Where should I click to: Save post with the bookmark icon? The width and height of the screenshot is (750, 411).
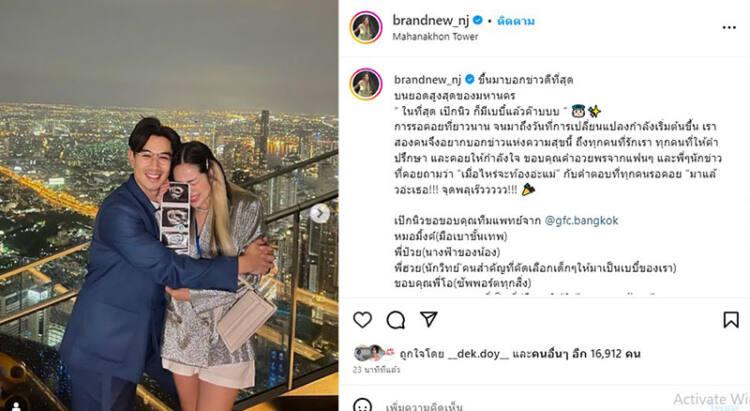(731, 320)
